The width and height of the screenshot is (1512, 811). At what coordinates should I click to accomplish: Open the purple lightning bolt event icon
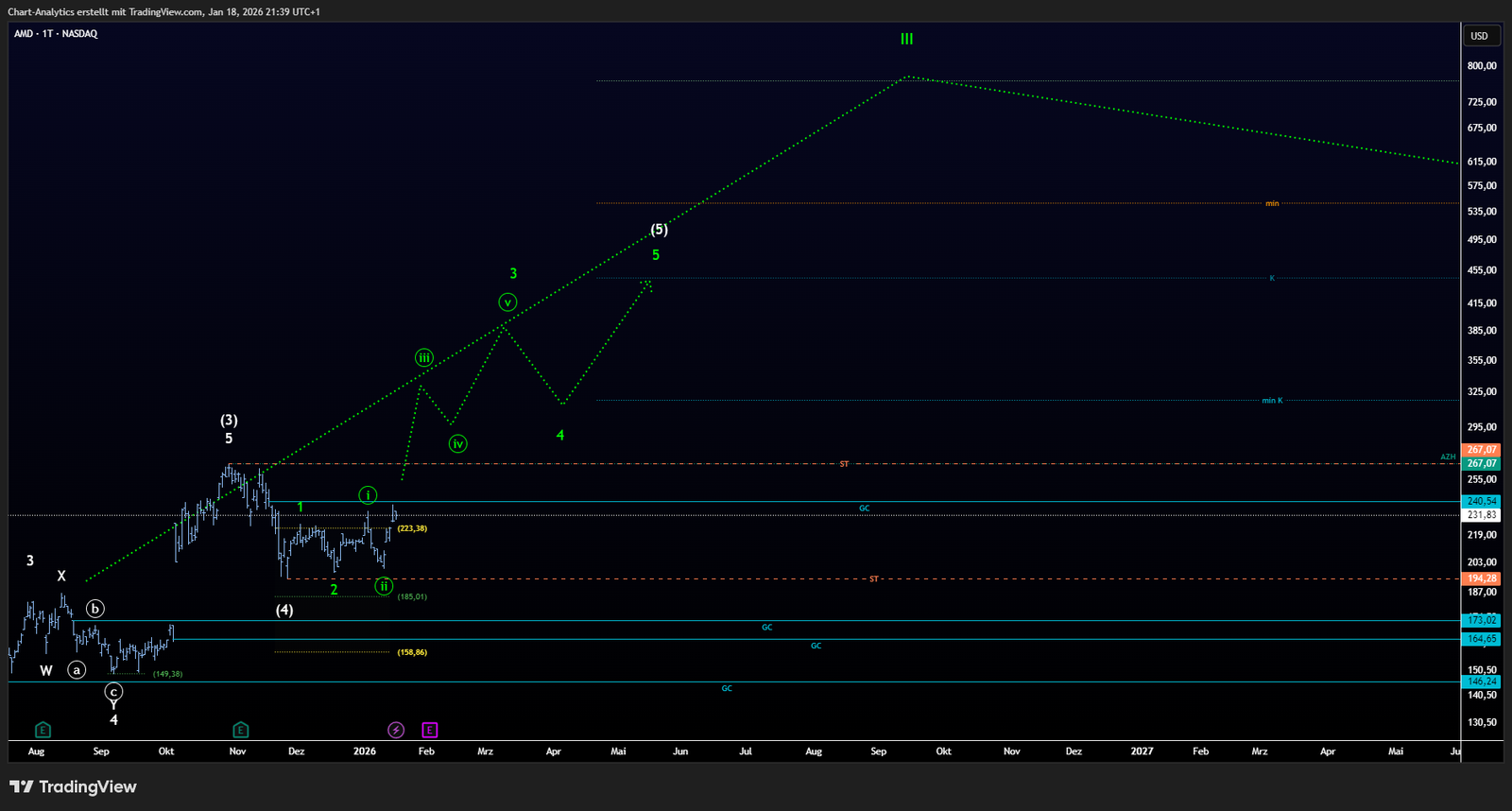click(397, 730)
